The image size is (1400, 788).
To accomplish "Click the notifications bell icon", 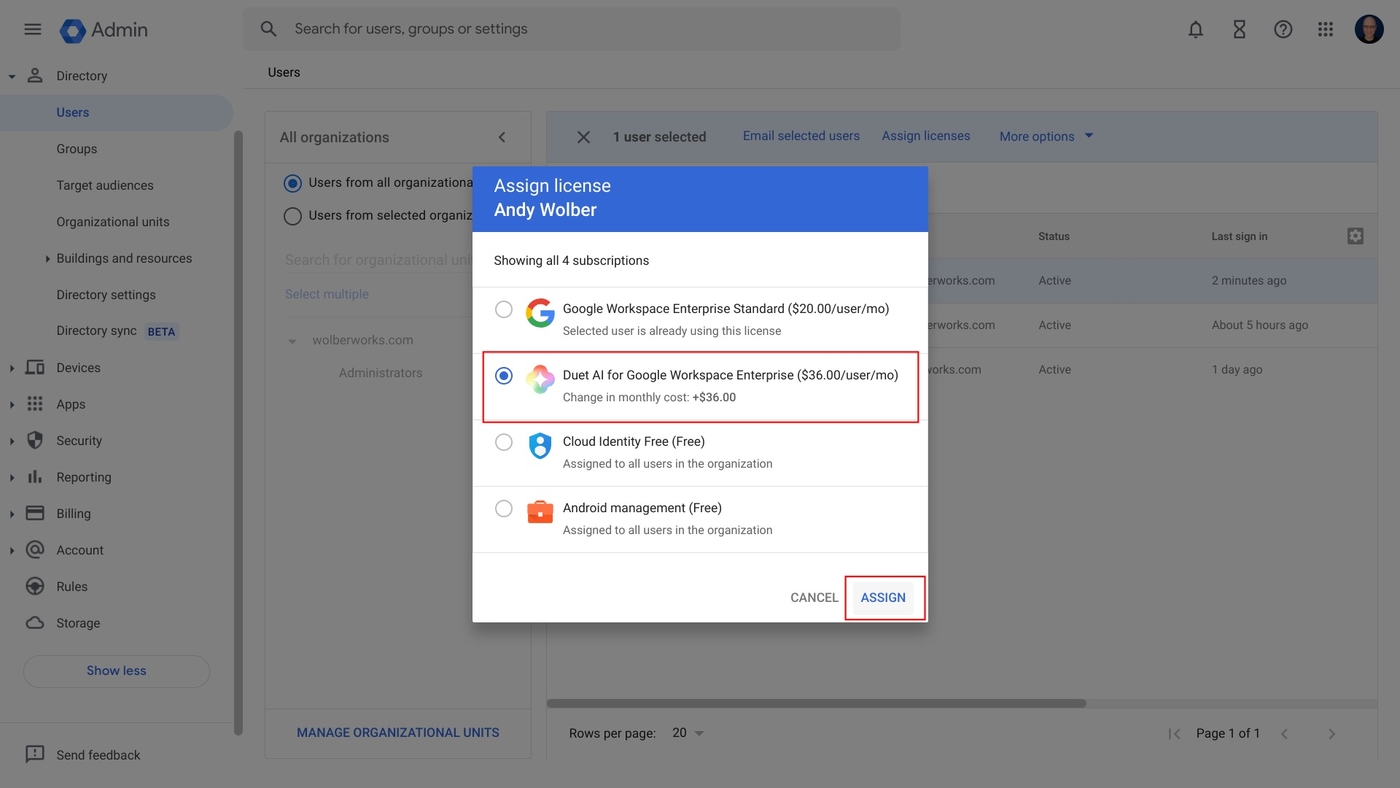I will (1195, 29).
